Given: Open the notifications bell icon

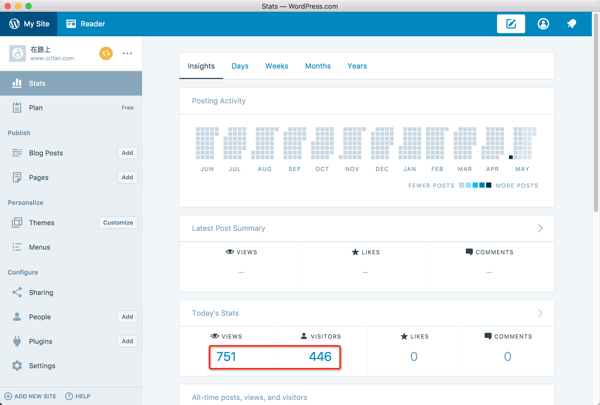Looking at the screenshot, I should click(571, 24).
